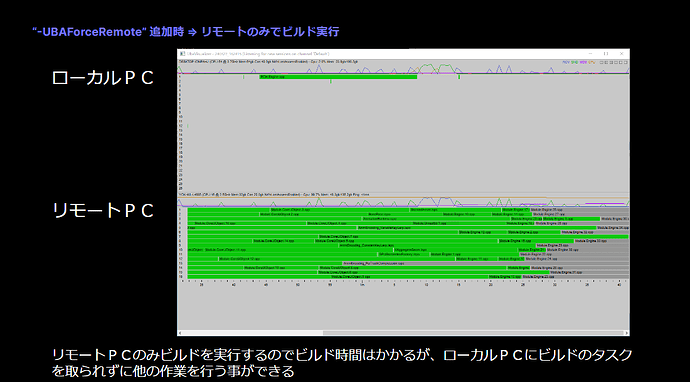Image resolution: width=690 pixels, height=382 pixels.
Task: Select the Module.CoreUObject.12.cpp process bar
Action: (337, 259)
